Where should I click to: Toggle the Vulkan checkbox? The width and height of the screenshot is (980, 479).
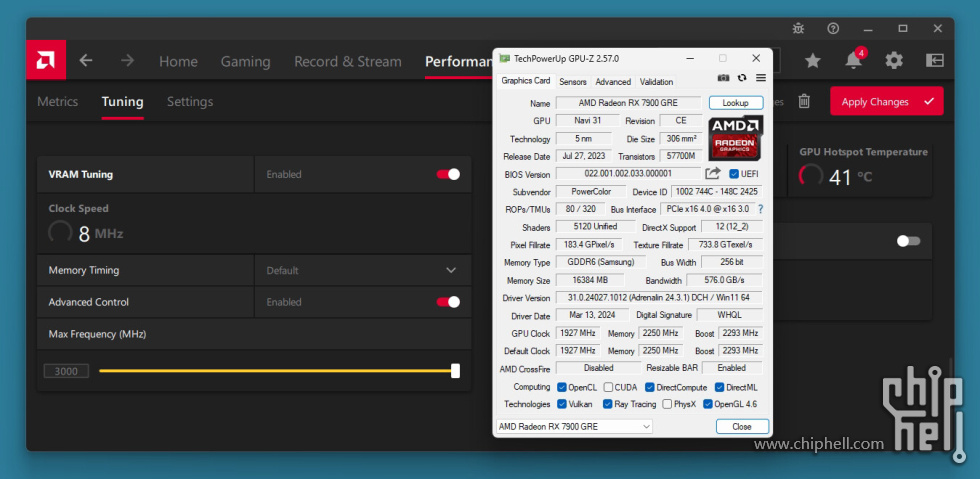click(x=561, y=404)
